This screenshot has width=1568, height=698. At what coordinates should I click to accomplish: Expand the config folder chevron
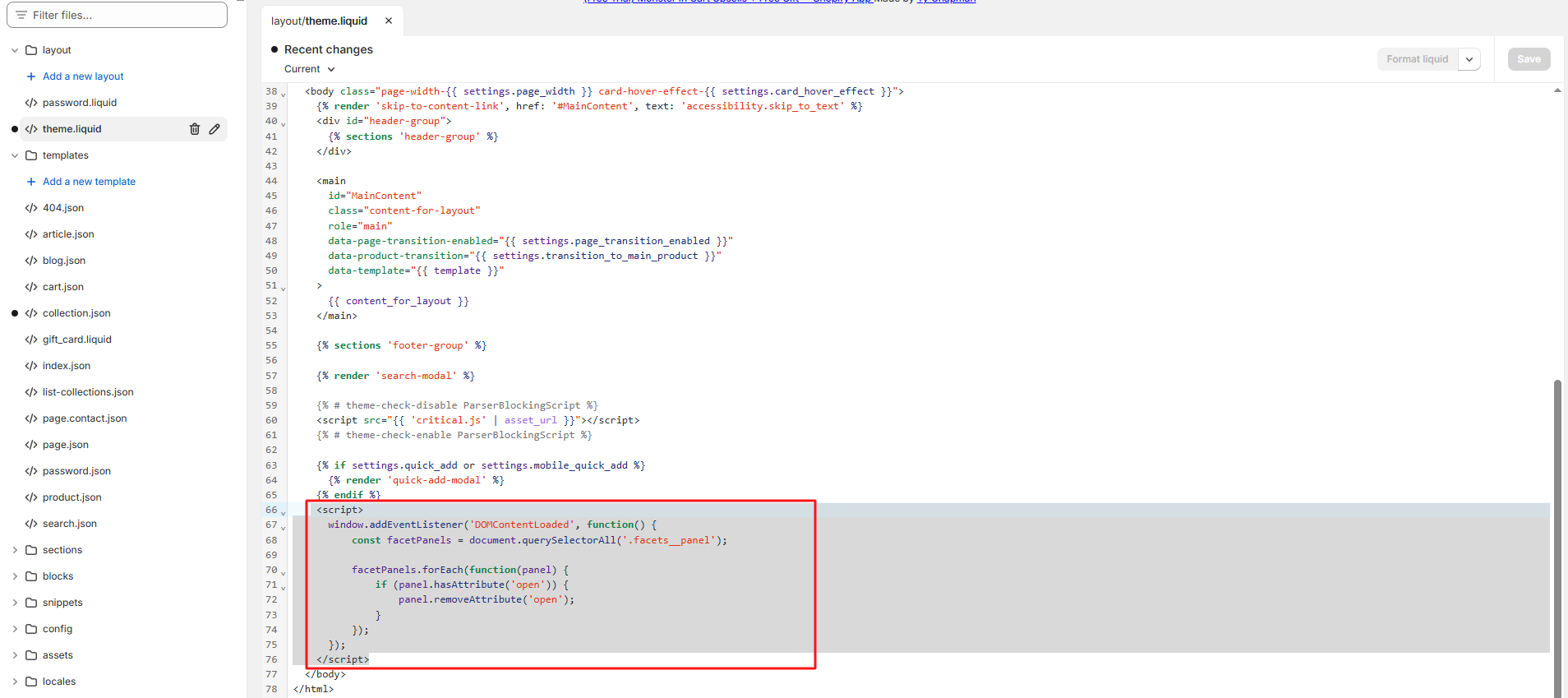(x=15, y=629)
